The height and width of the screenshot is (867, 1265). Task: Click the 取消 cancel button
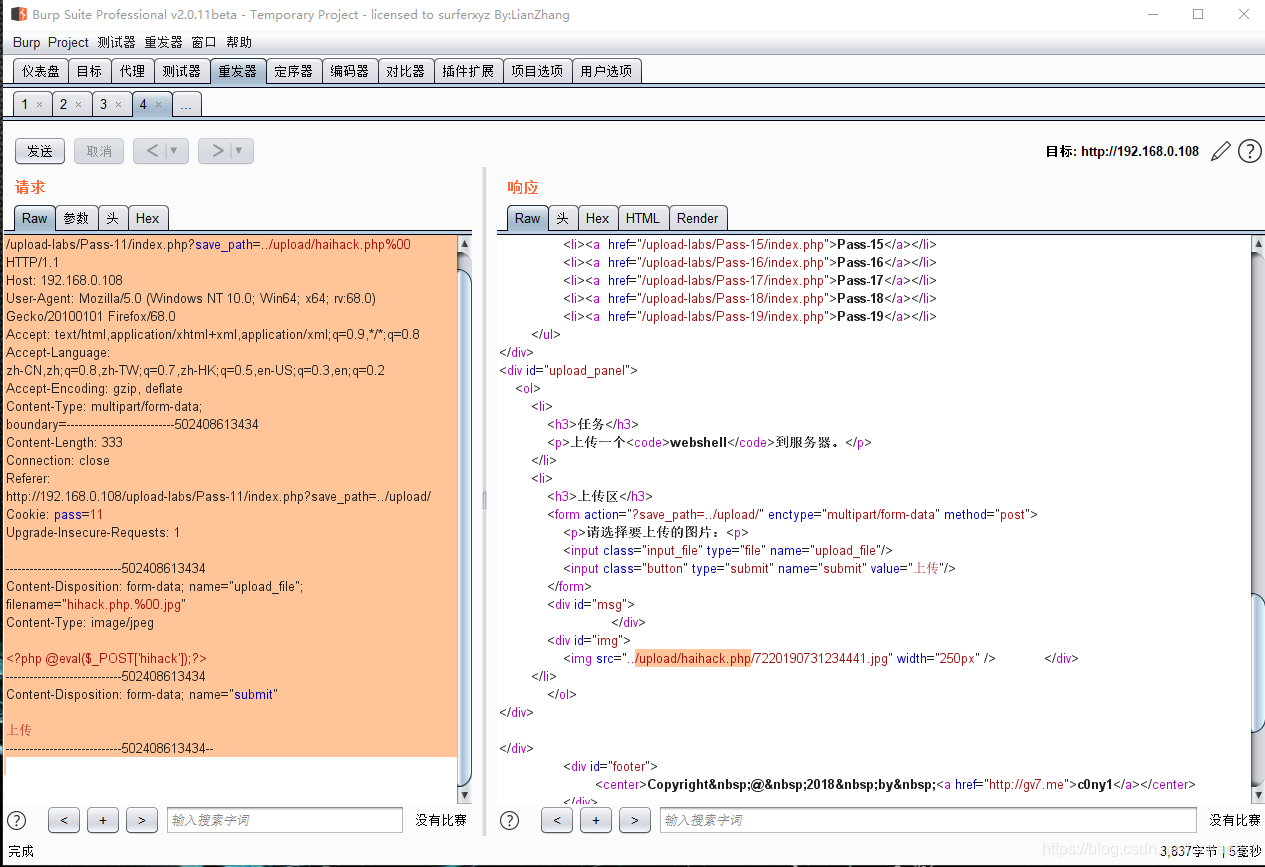[99, 151]
